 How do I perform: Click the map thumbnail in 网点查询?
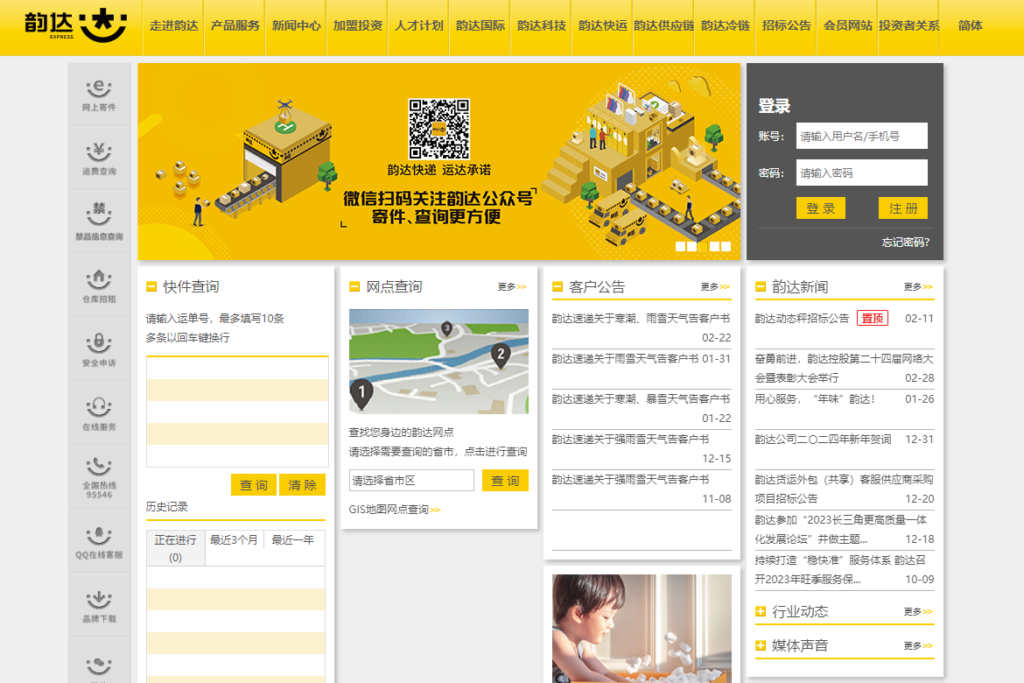click(439, 361)
